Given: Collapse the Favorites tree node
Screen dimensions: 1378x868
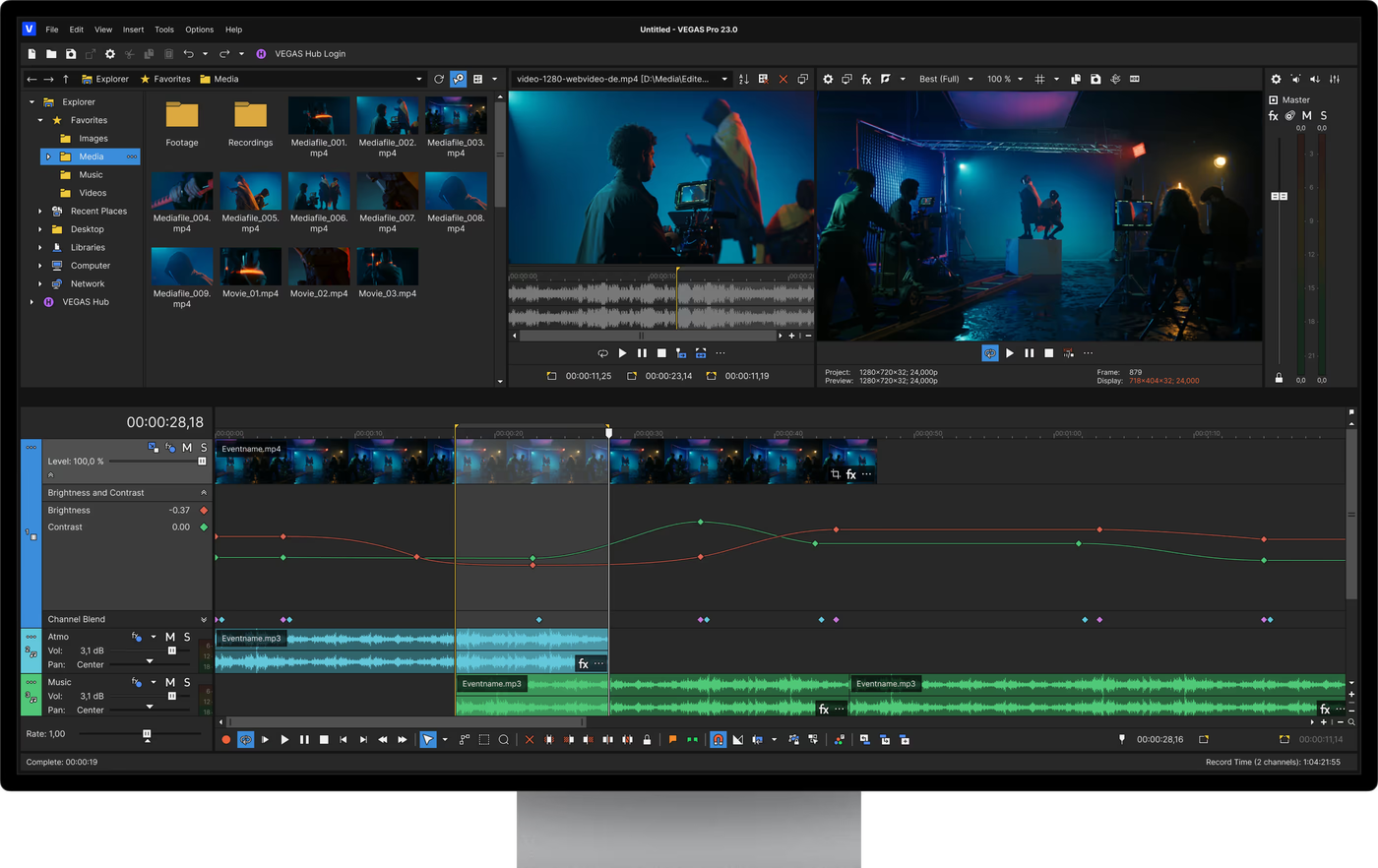Looking at the screenshot, I should coord(40,120).
